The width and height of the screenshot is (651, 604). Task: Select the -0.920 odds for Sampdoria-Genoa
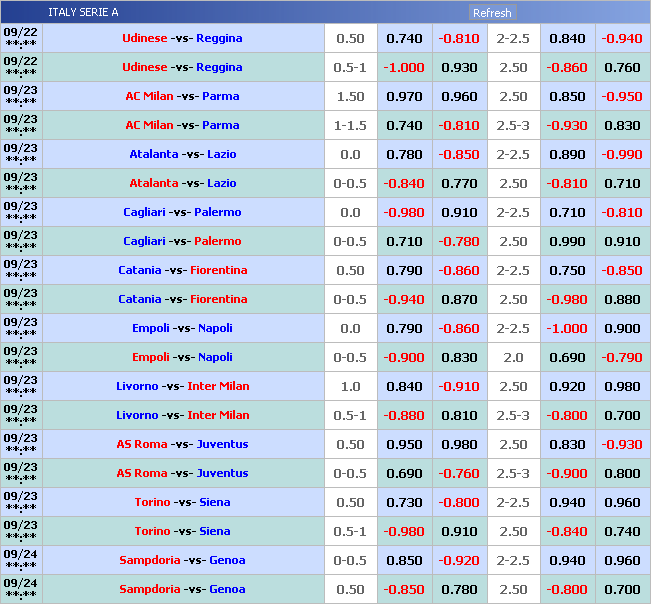pos(459,561)
